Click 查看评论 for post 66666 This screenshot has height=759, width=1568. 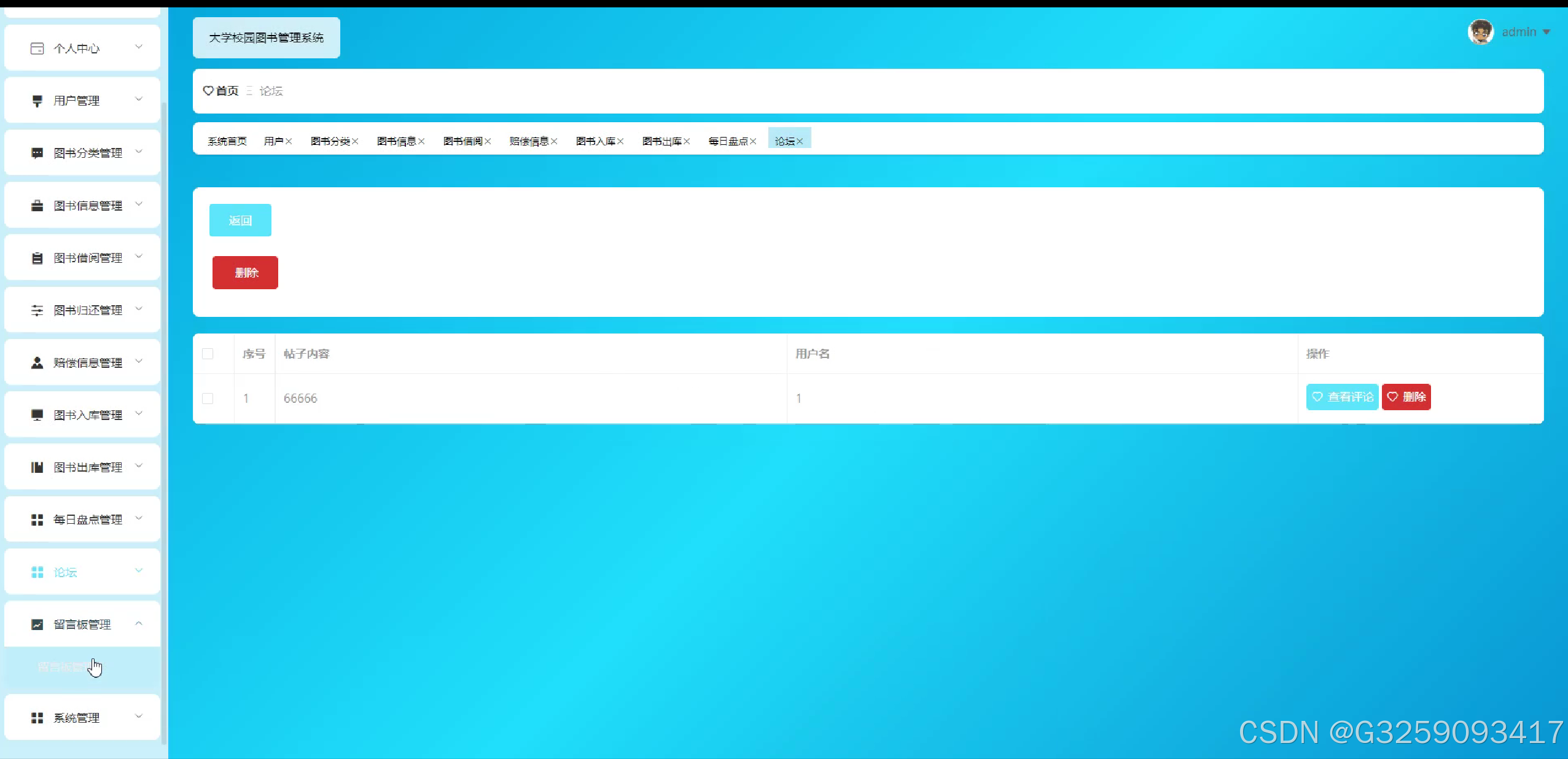coord(1342,397)
